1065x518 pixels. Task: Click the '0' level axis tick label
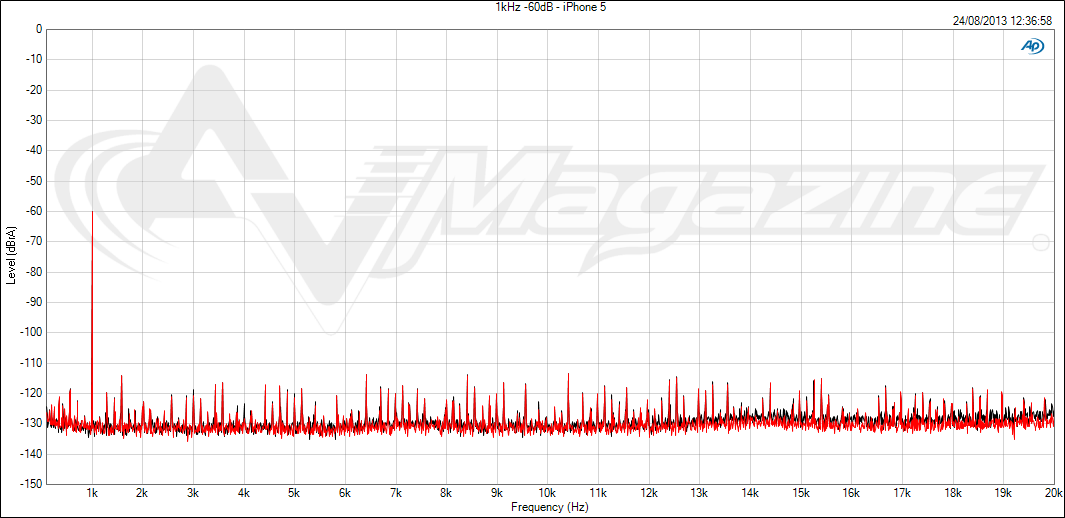click(39, 29)
